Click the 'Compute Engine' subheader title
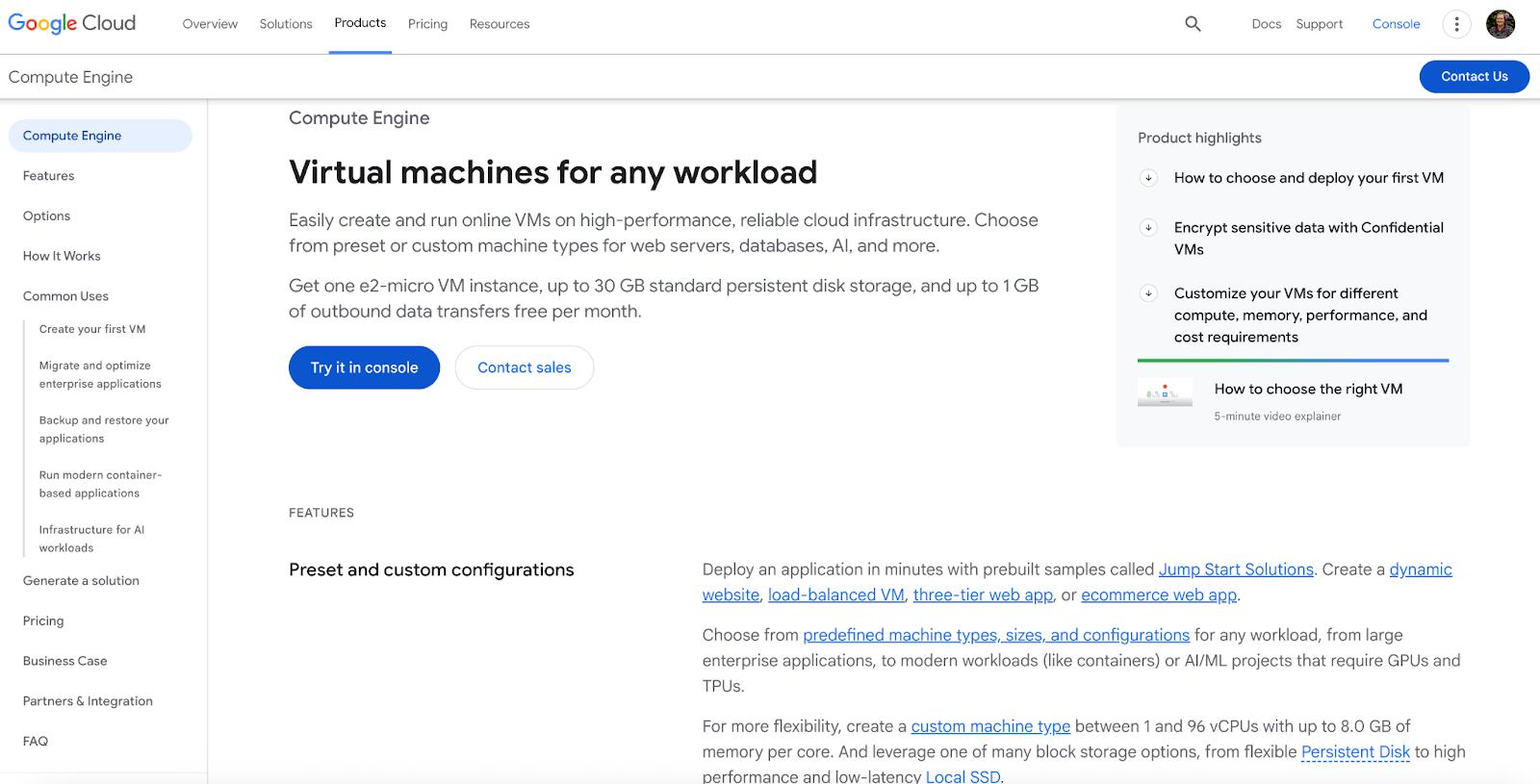Viewport: 1540px width, 784px height. [x=70, y=77]
